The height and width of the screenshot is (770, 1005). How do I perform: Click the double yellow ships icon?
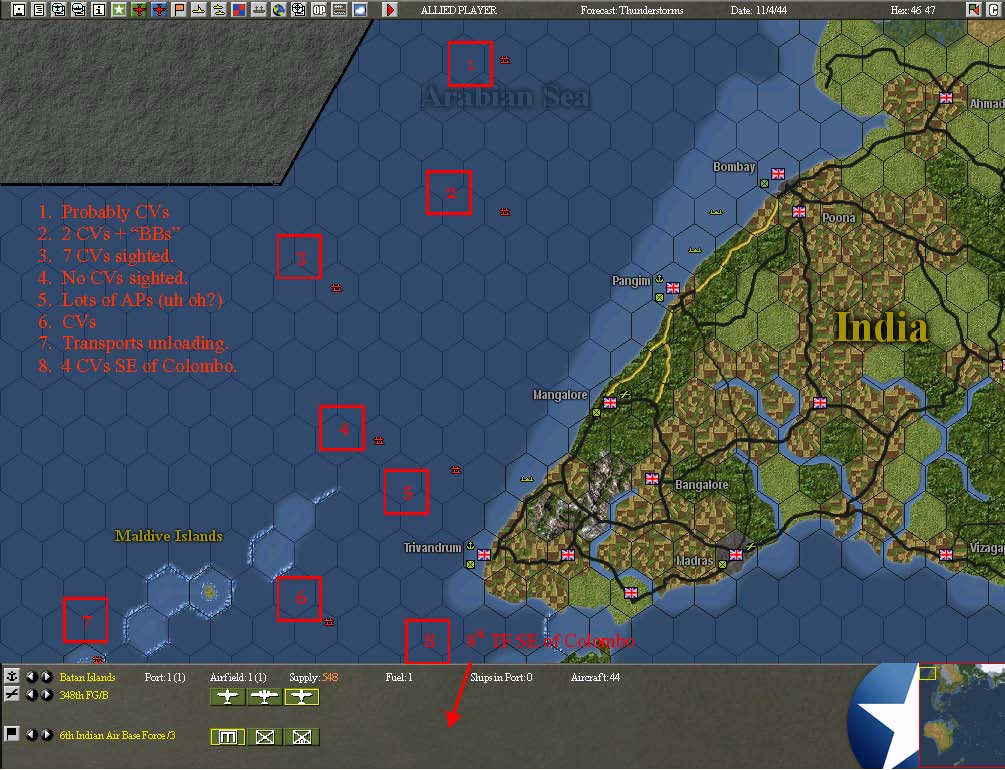point(219,10)
